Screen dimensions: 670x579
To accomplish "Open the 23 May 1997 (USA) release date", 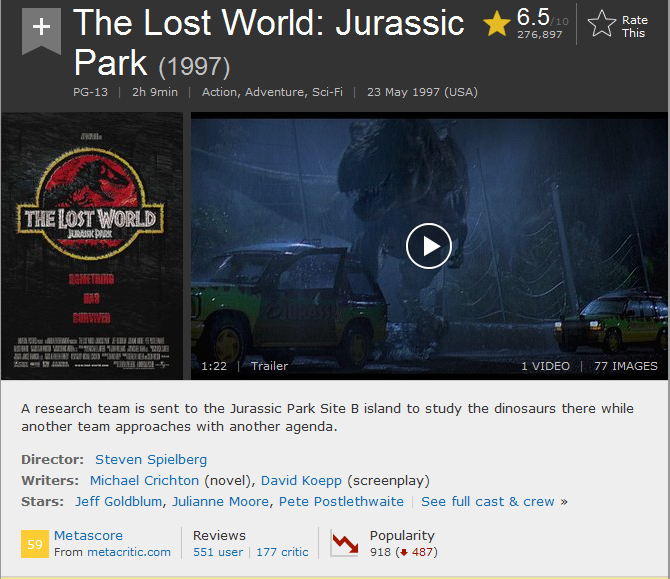I will [x=422, y=92].
